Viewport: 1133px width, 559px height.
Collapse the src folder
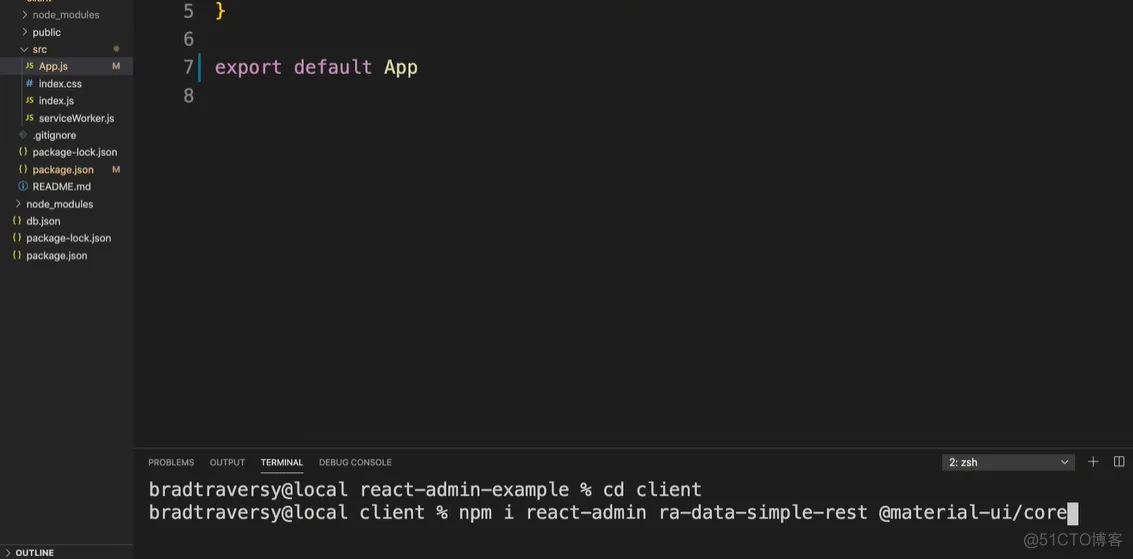(x=24, y=49)
